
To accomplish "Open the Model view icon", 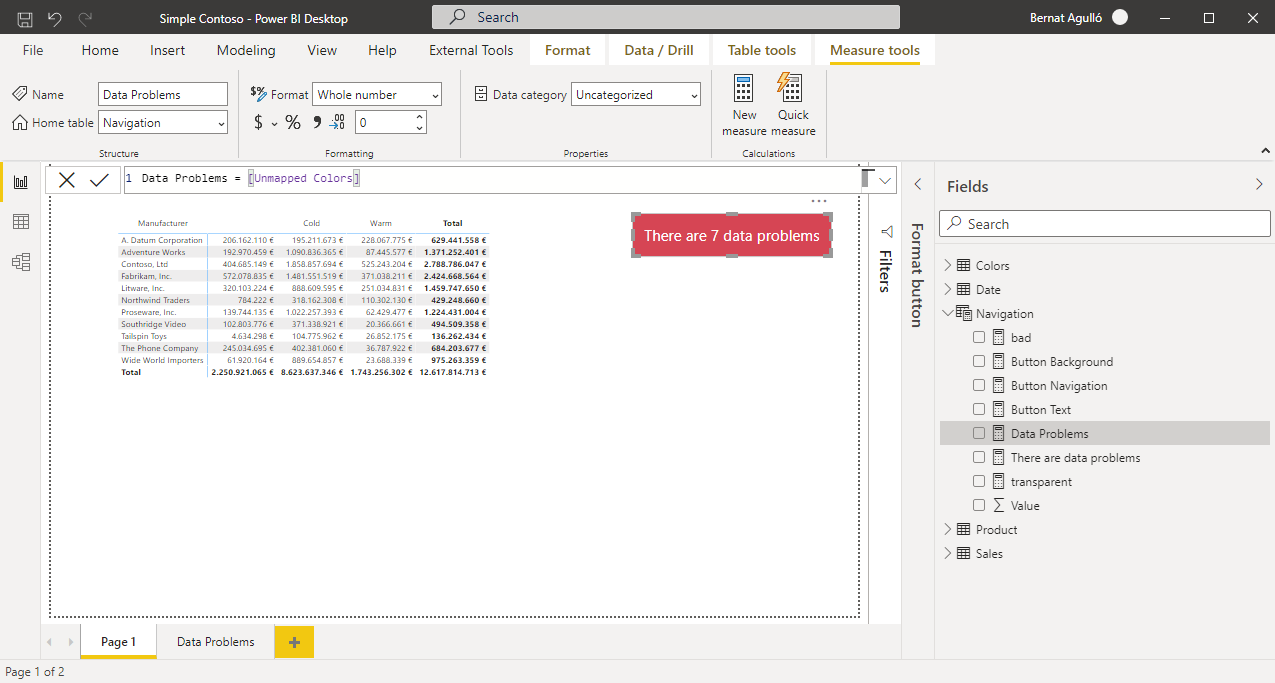I will click(20, 262).
